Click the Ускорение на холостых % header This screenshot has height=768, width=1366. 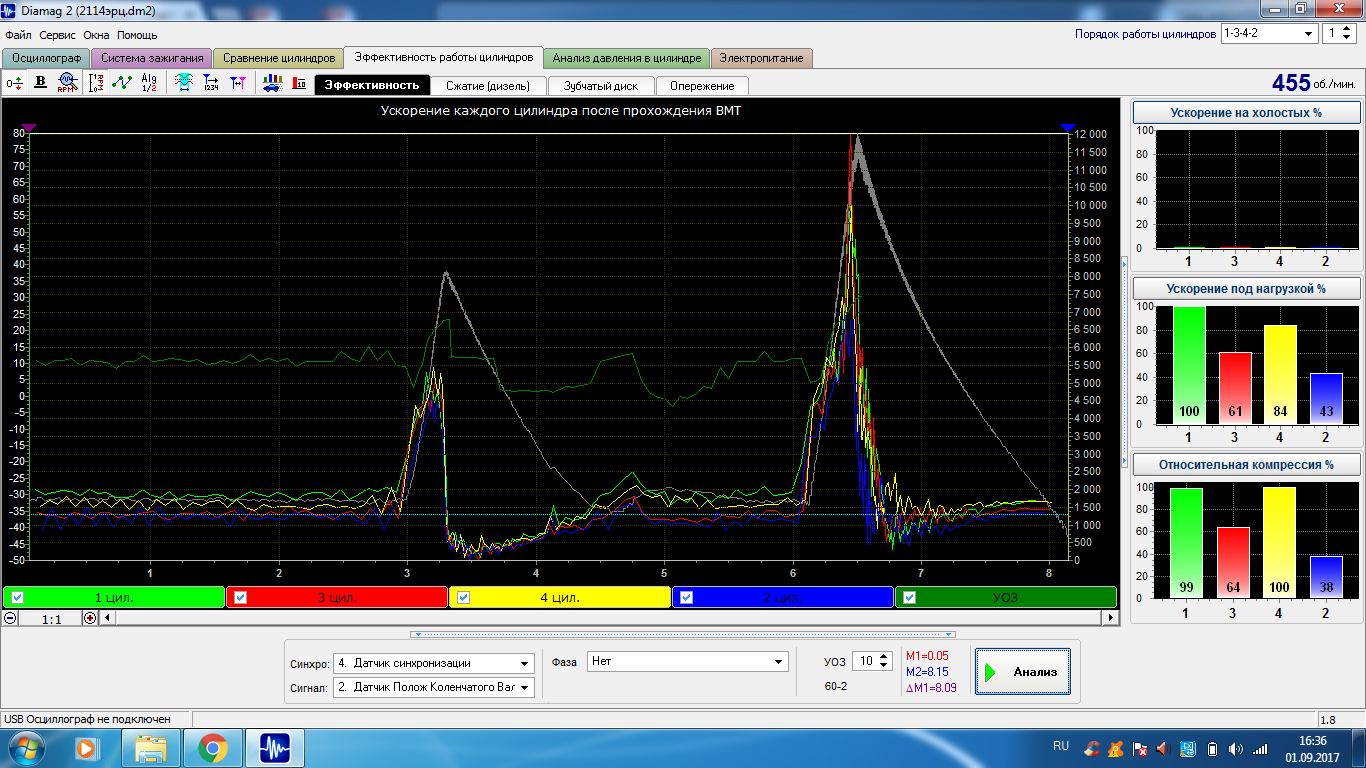click(x=1246, y=112)
